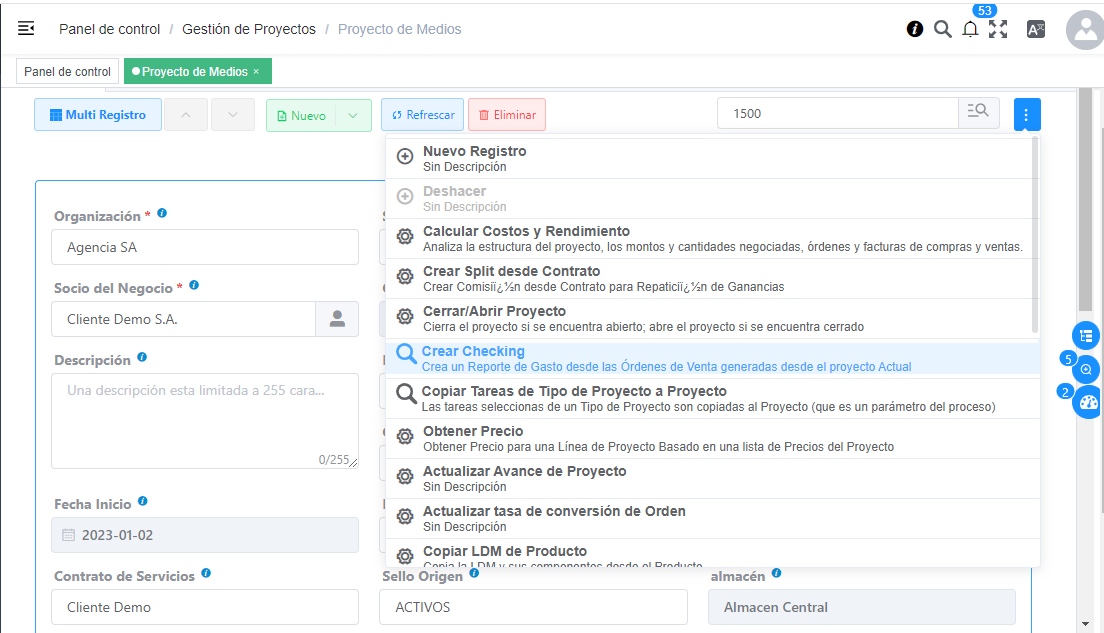Screen dimensions: 1104x633
Task: Open the language translation icon
Action: click(x=1036, y=29)
